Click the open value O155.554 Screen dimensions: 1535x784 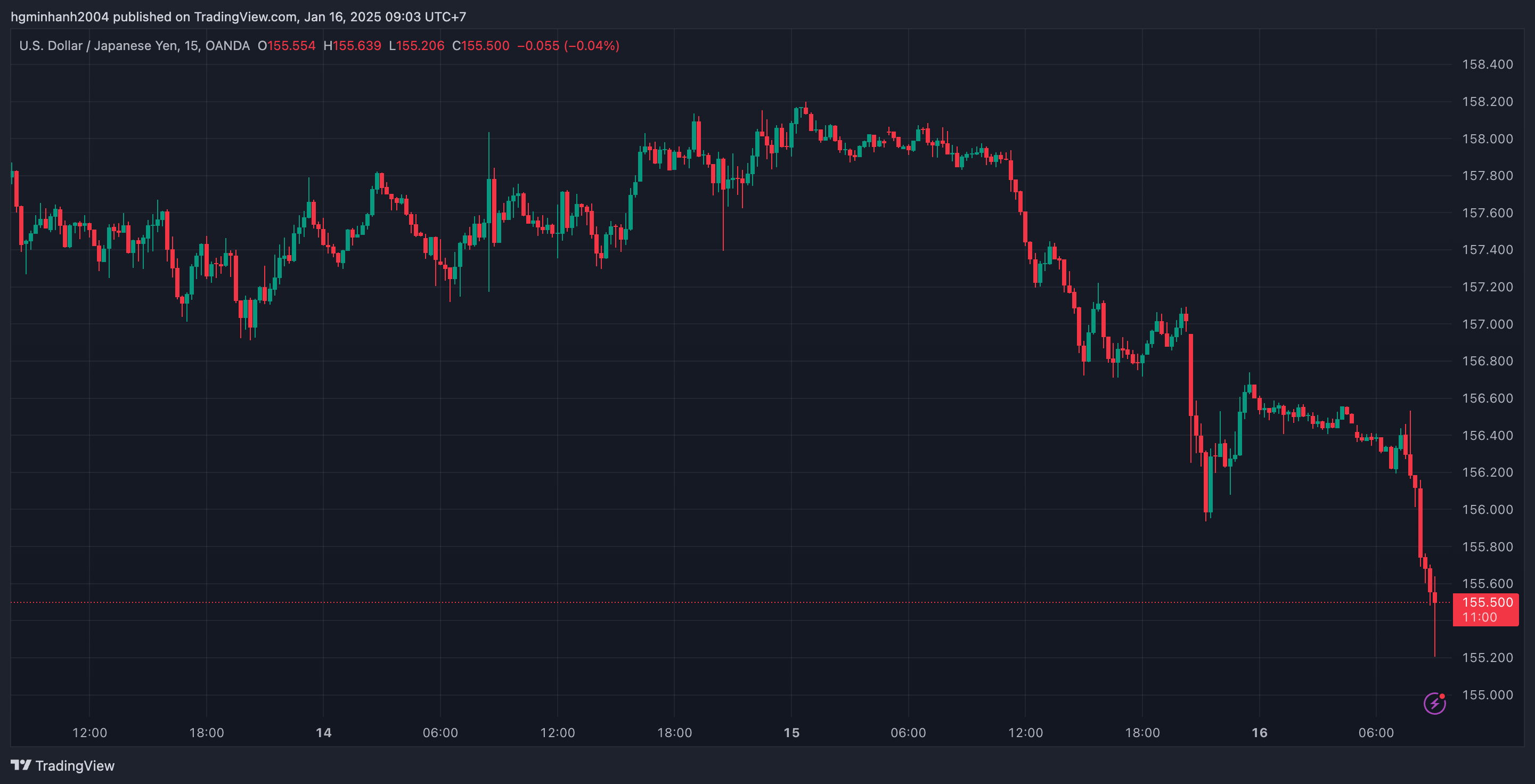pos(286,46)
